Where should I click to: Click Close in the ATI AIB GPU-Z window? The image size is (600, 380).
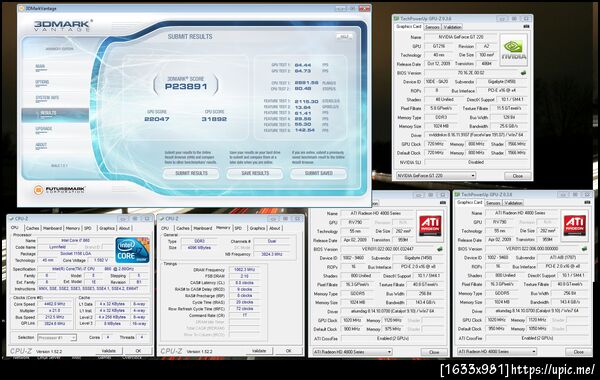click(579, 352)
